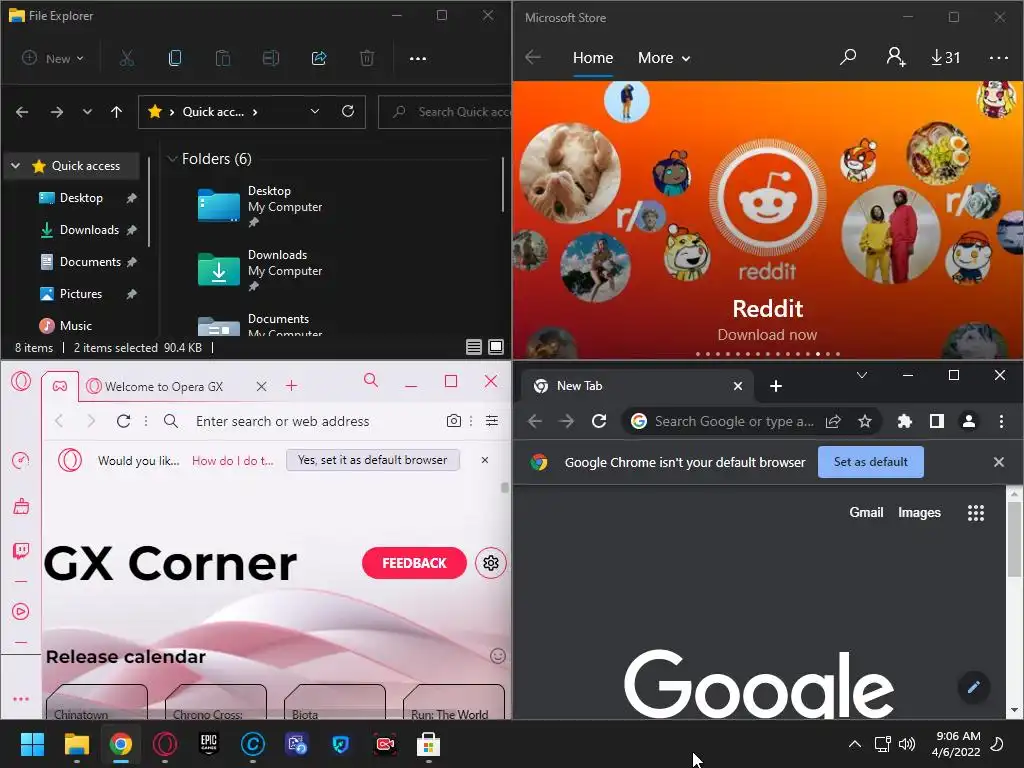
Task: Collapse the Quick access tree node
Action: (x=16, y=166)
